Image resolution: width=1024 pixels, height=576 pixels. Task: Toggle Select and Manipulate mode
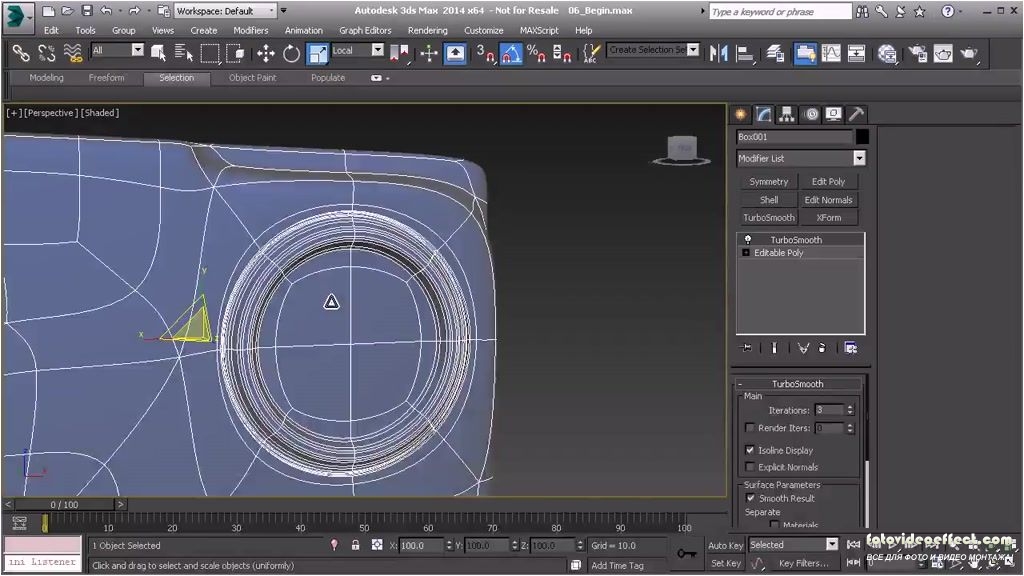pos(429,54)
